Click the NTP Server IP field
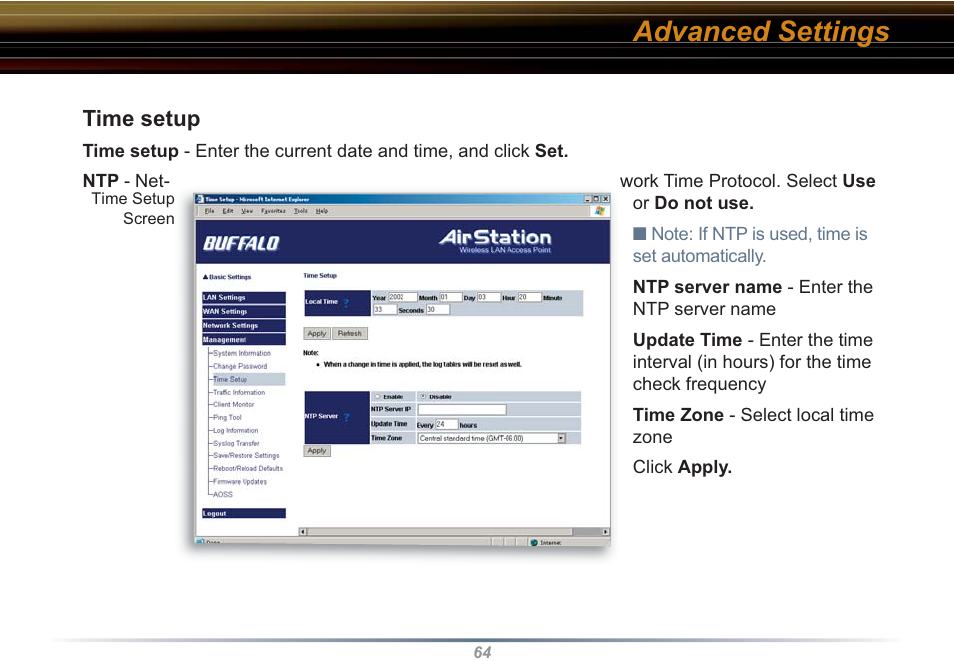 click(462, 410)
